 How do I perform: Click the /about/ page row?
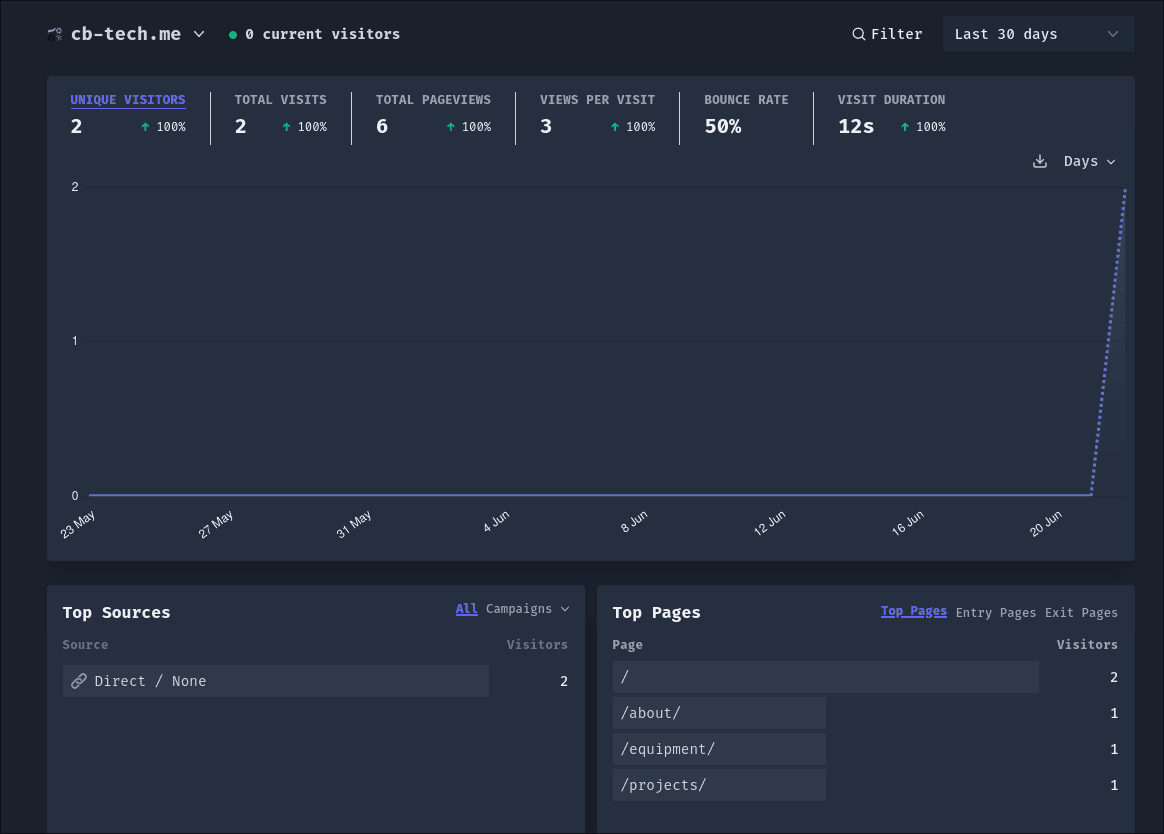point(651,713)
